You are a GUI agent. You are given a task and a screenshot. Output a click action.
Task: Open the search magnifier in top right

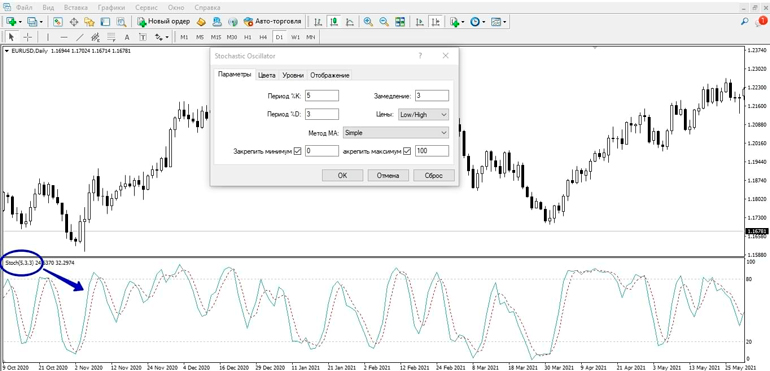745,22
